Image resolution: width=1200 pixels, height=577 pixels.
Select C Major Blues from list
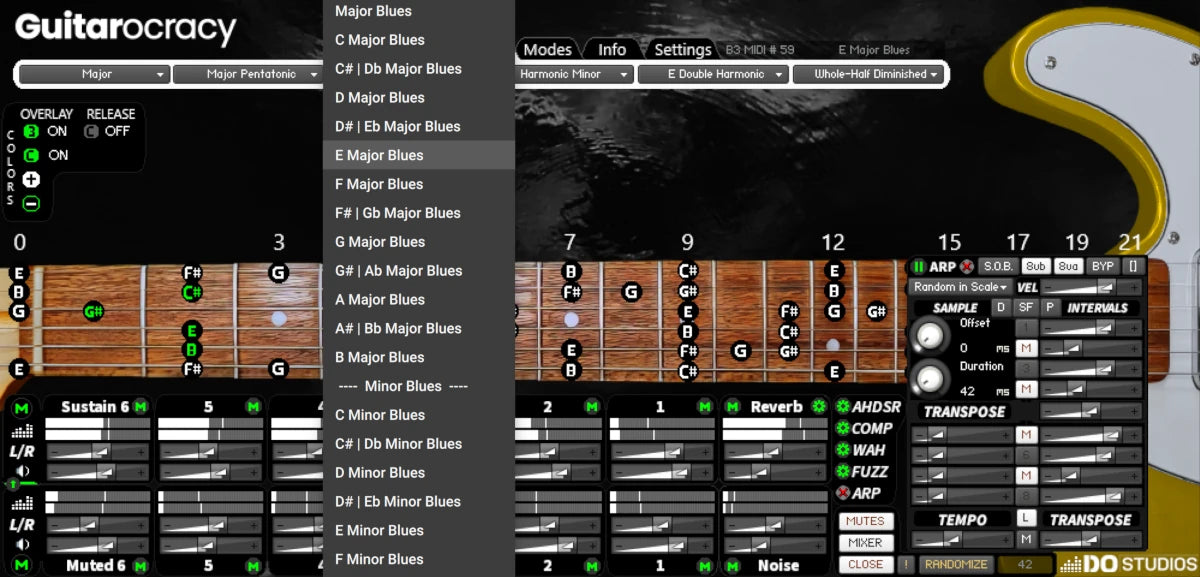(419, 40)
